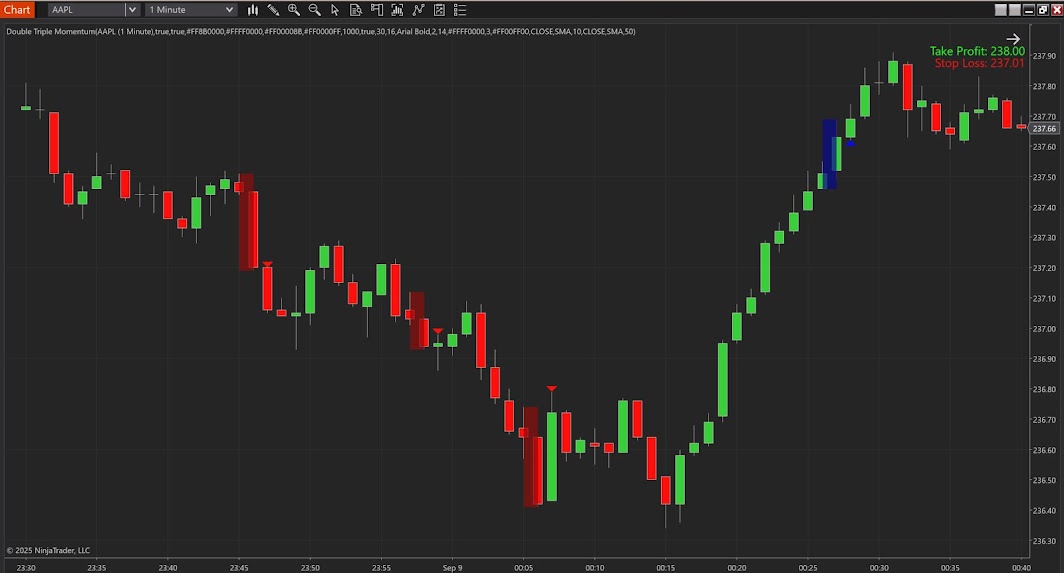Expand the AAPL instrument dropdown arrow
Image resolution: width=1064 pixels, height=573 pixels.
pyautogui.click(x=131, y=10)
